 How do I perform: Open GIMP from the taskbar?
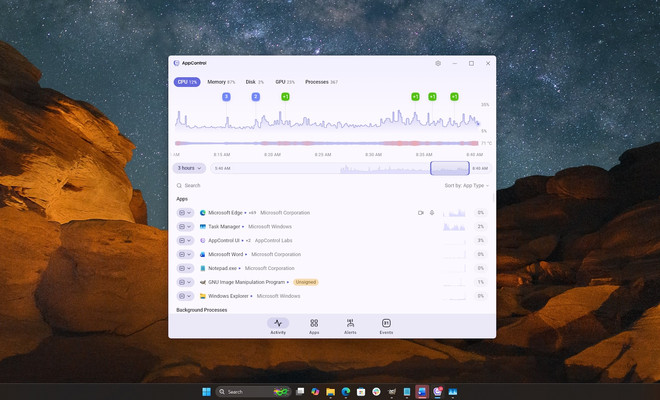click(x=391, y=392)
